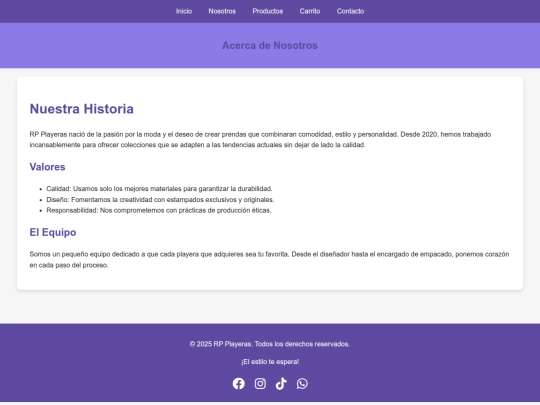Viewport: 540px width, 405px height.
Task: Click the Valores heading
Action: click(x=48, y=167)
